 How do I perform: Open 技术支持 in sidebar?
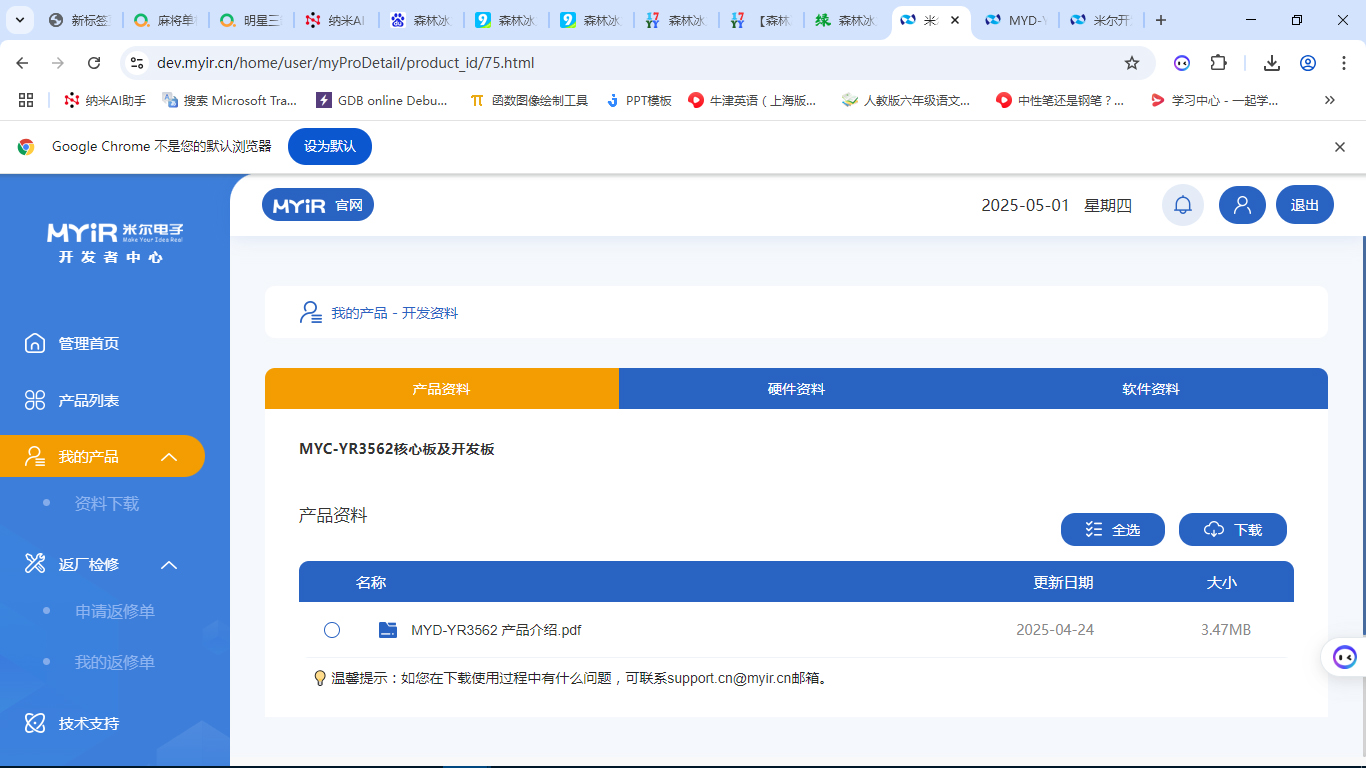(88, 723)
